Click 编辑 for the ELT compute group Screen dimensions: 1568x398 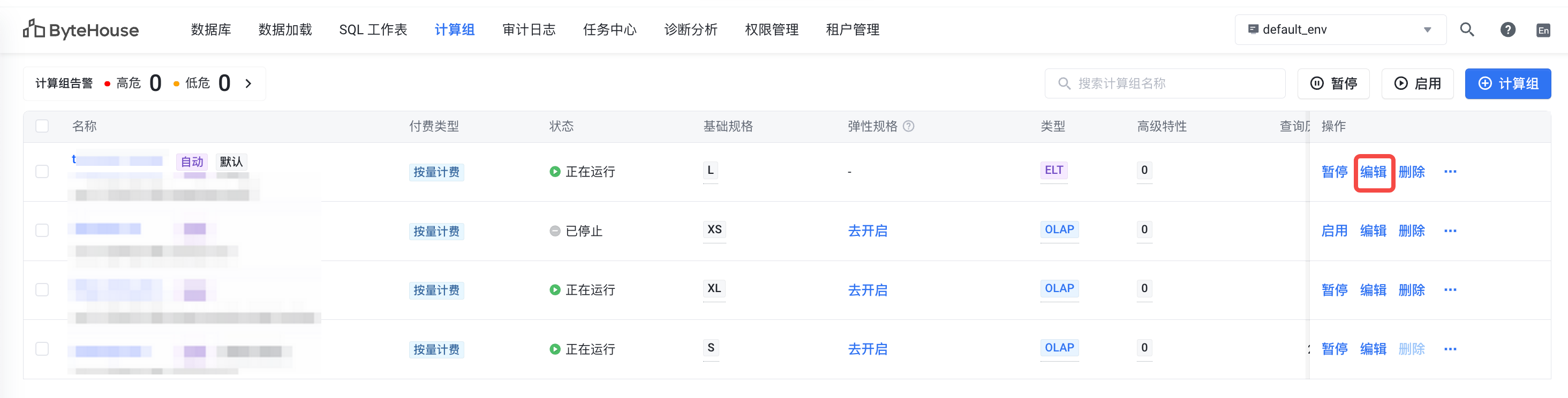point(1373,172)
